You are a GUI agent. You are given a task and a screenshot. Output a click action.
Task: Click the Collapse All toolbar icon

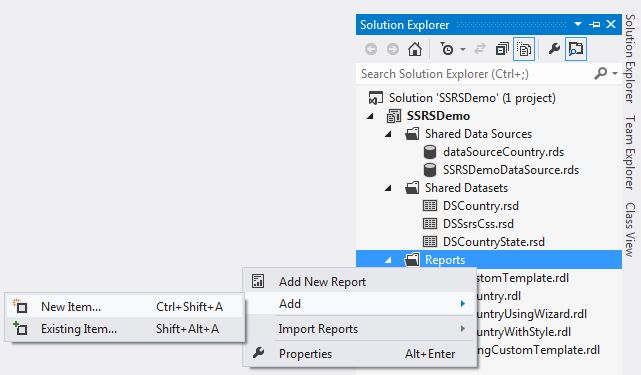pos(502,49)
